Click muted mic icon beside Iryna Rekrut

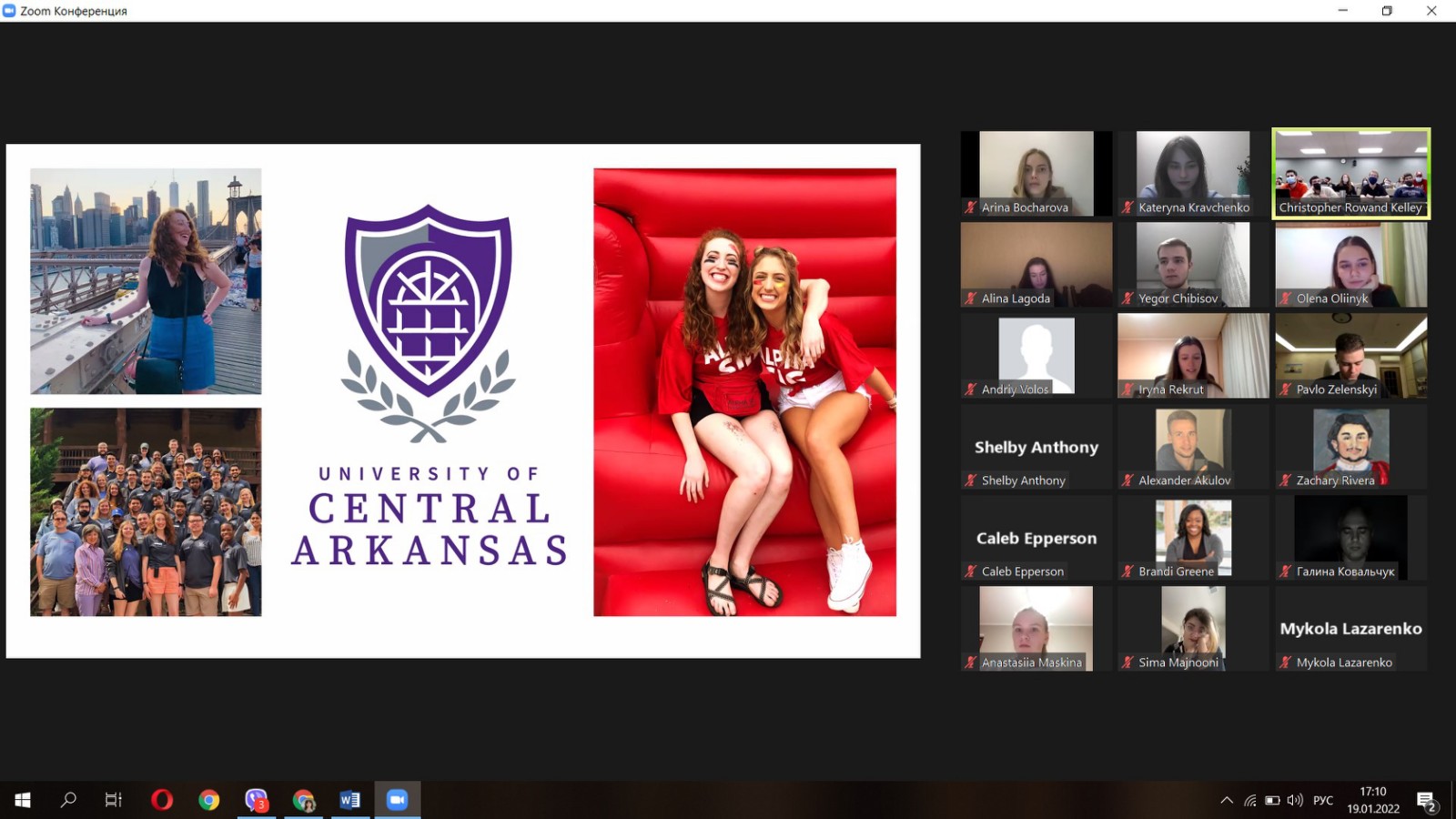(x=1127, y=389)
